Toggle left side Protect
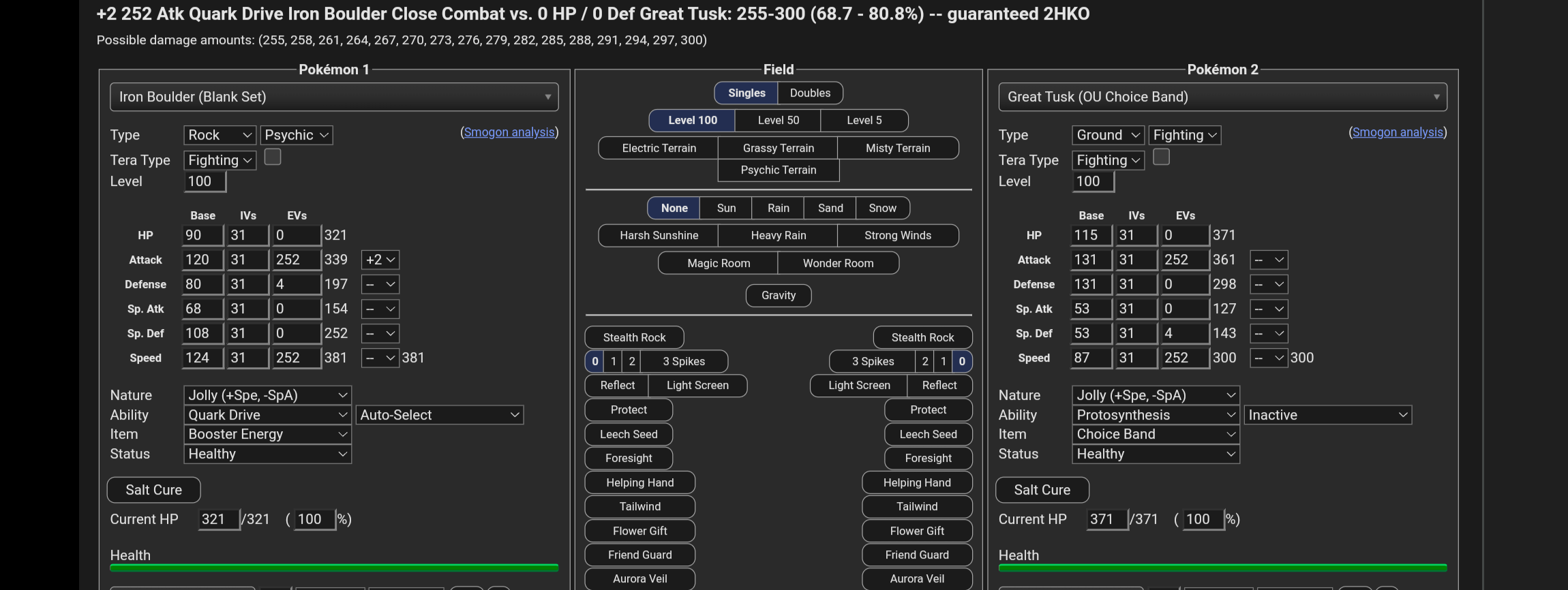This screenshot has width=1568, height=590. pos(629,409)
